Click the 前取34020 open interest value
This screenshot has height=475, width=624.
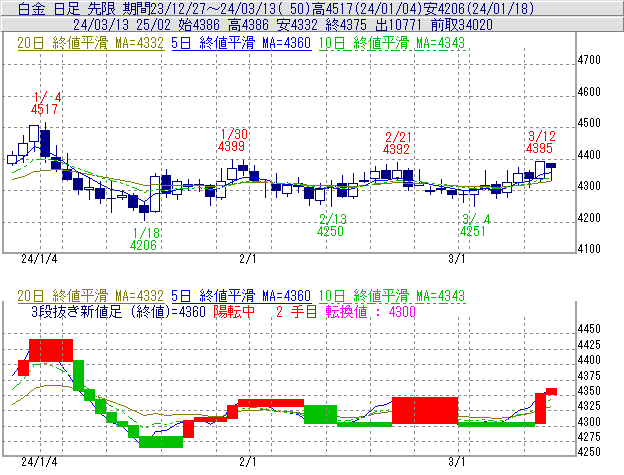pyautogui.click(x=462, y=25)
